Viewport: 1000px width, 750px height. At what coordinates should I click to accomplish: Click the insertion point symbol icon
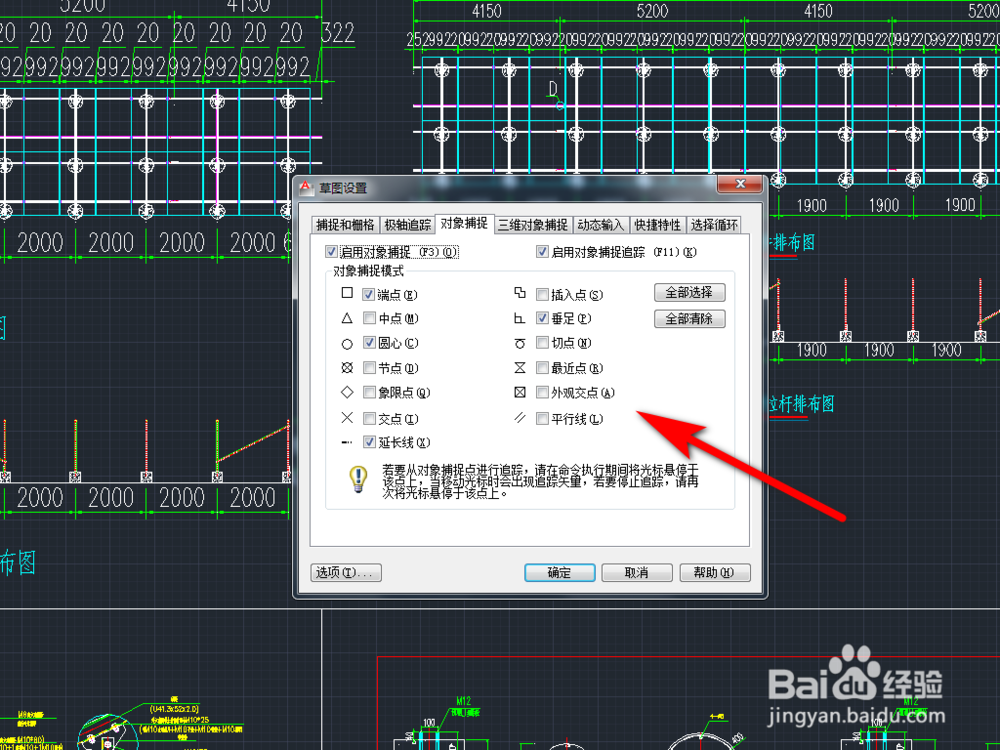pos(520,293)
